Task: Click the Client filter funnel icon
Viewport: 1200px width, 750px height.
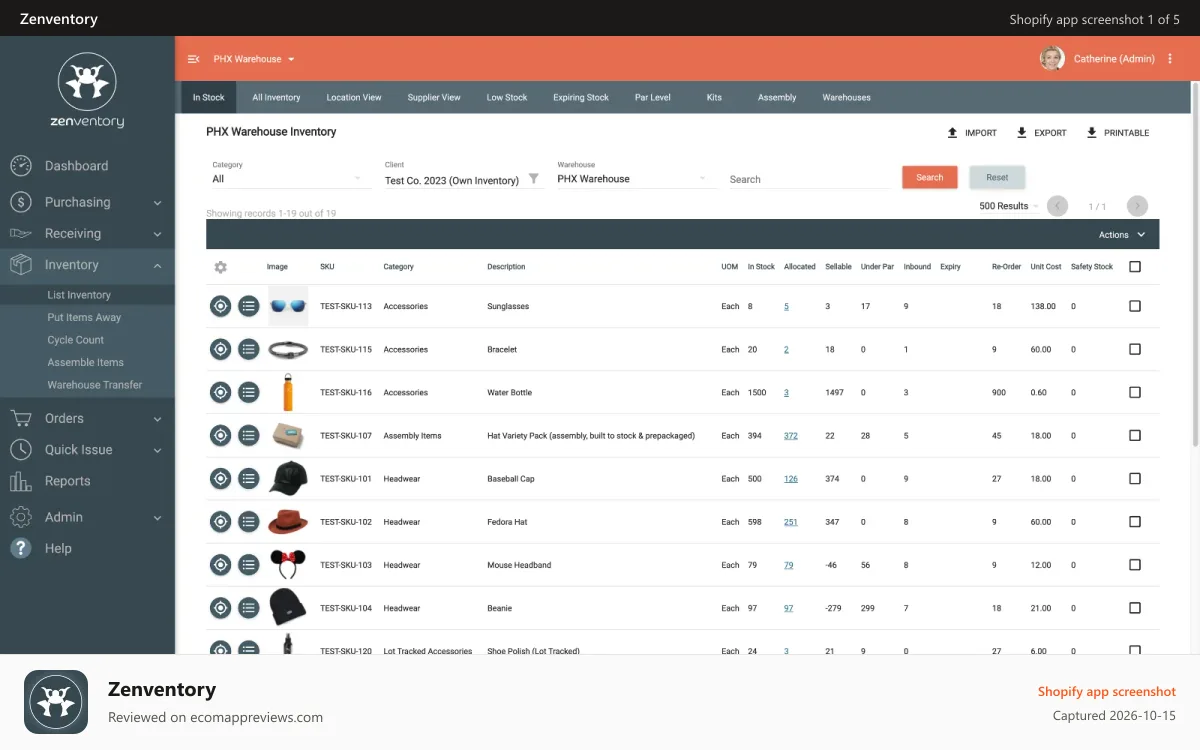Action: [534, 179]
